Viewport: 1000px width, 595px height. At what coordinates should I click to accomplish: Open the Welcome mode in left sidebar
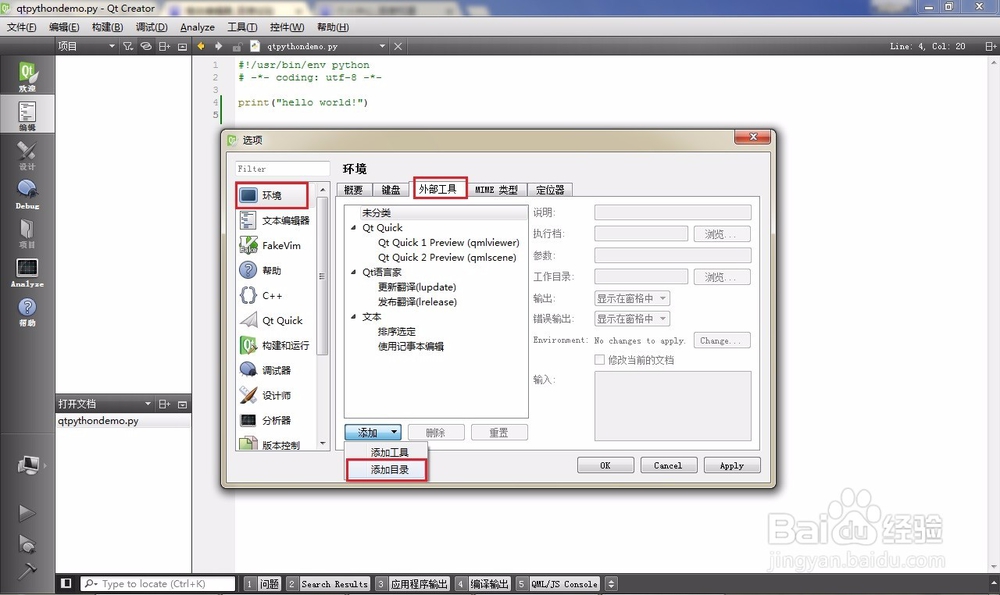[x=27, y=76]
